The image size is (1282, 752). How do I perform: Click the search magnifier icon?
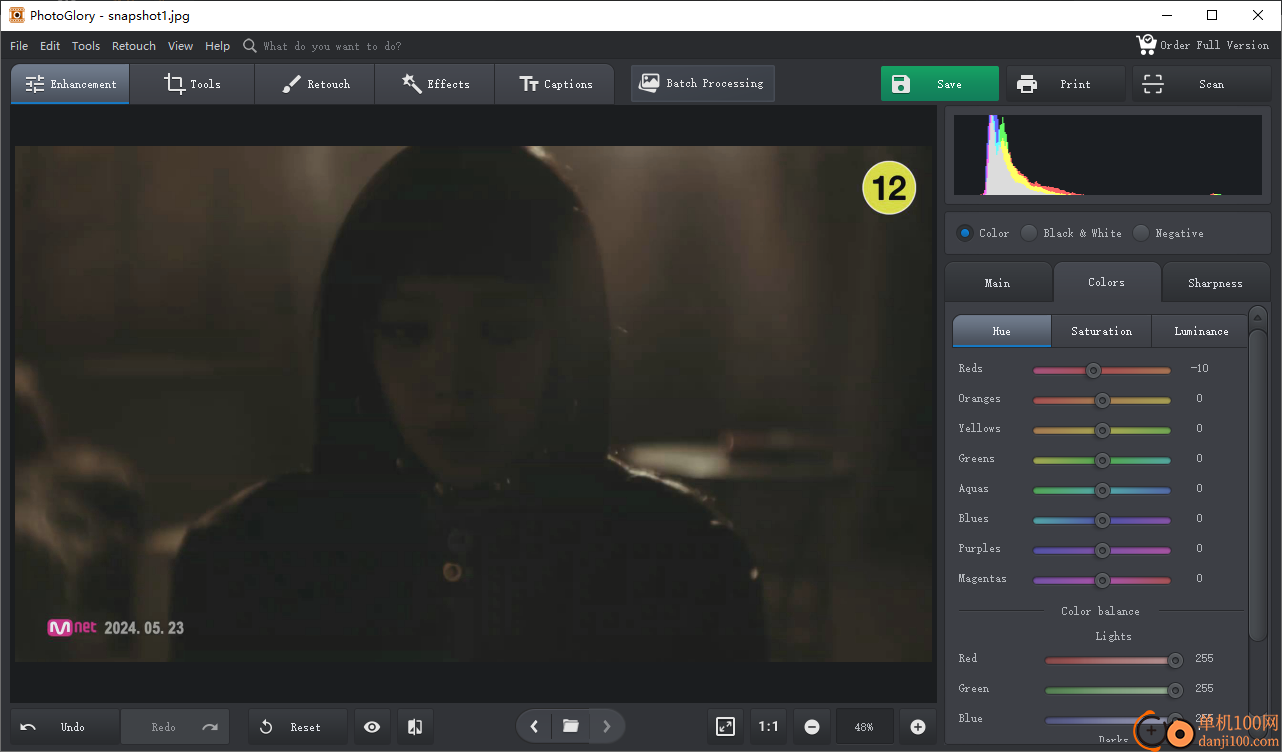point(250,46)
